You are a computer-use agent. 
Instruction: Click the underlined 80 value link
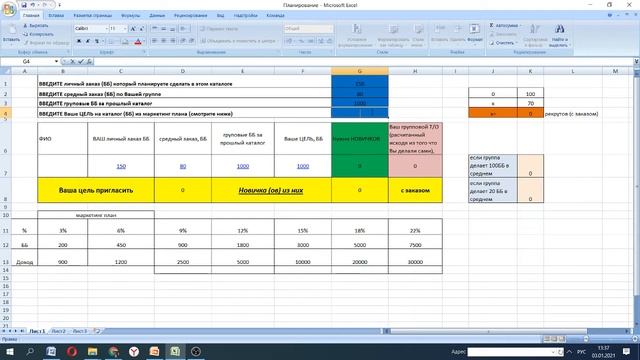click(x=183, y=166)
